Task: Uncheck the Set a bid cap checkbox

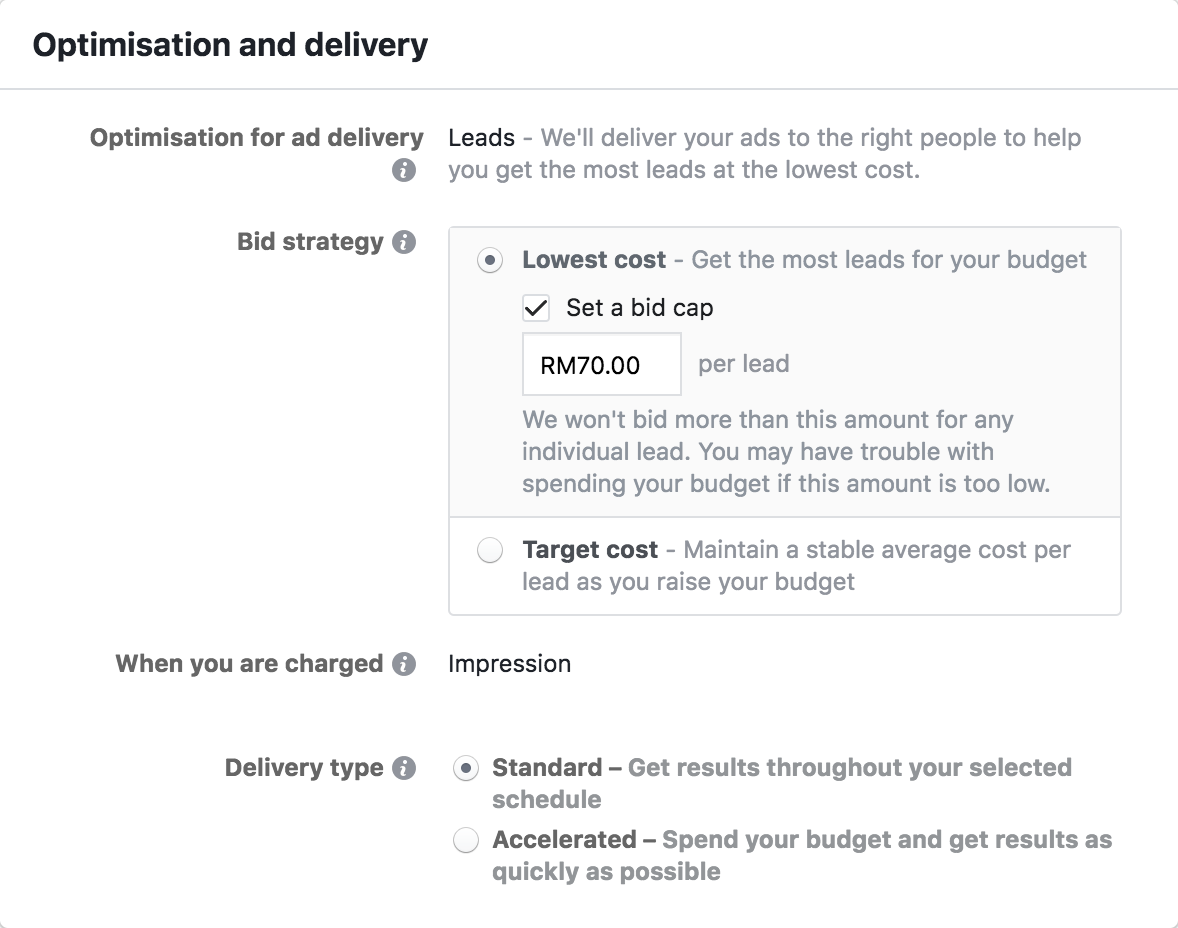Action: tap(536, 308)
